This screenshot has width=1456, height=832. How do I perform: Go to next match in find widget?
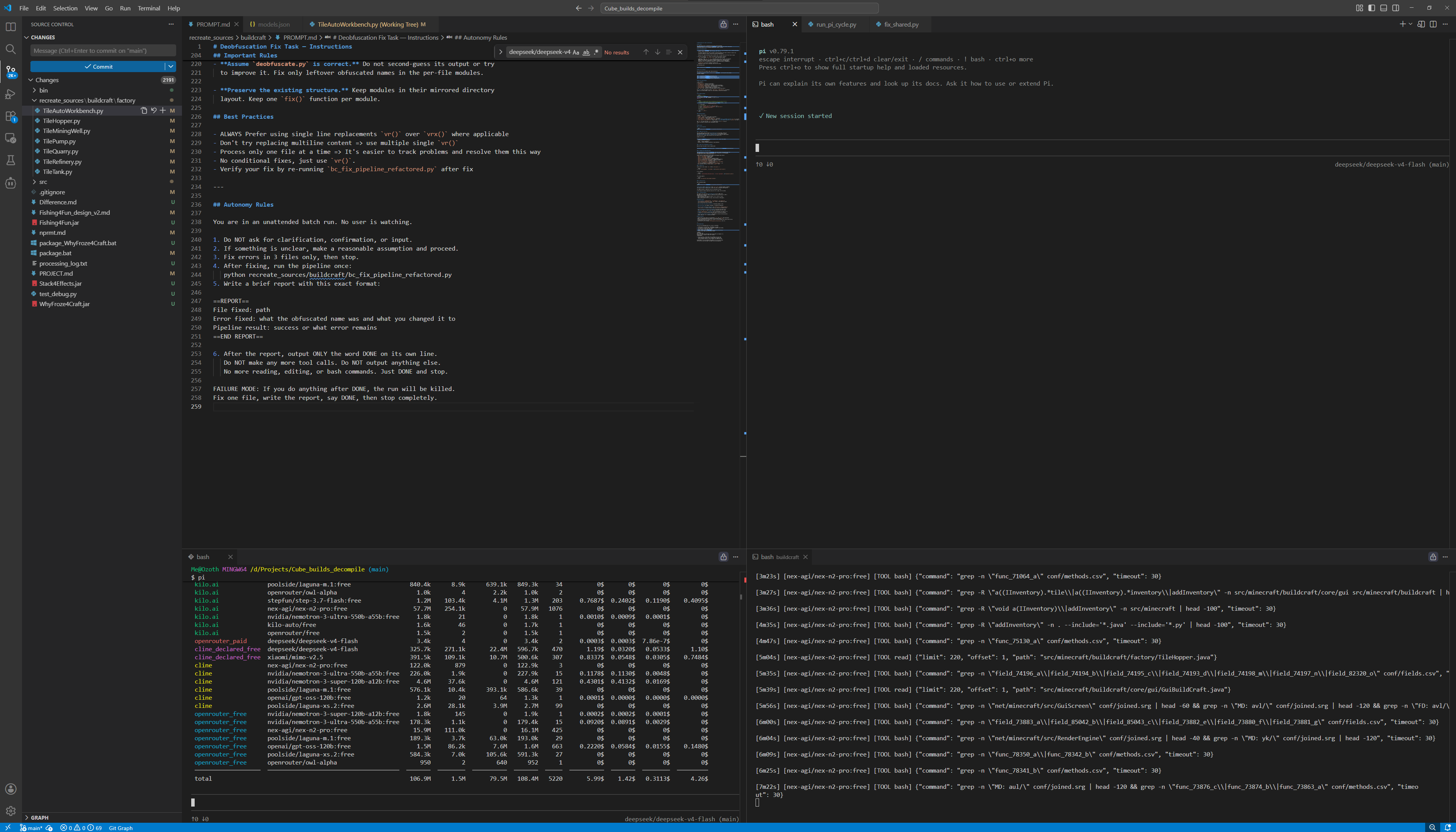[658, 52]
